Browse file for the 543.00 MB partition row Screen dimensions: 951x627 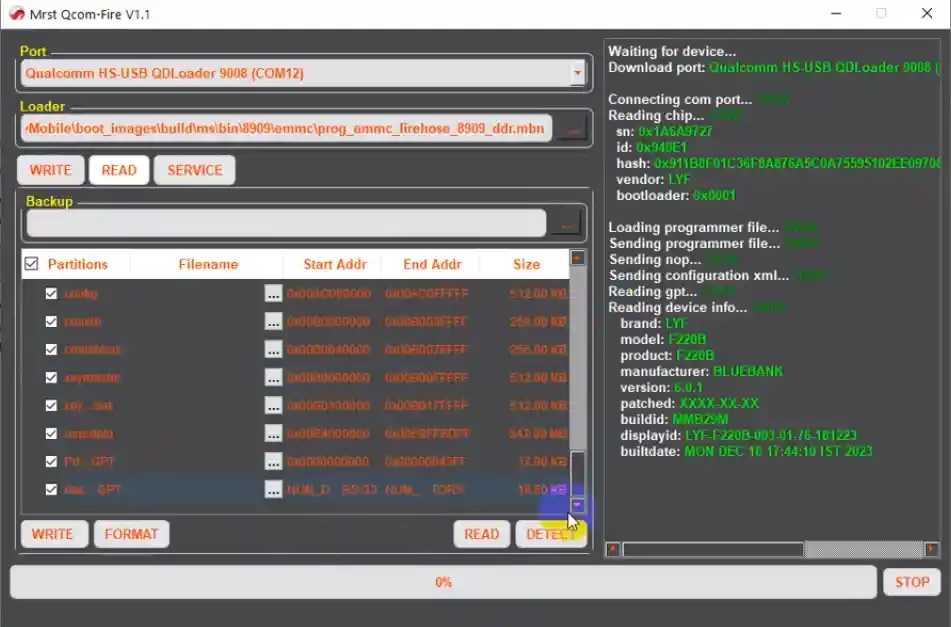click(x=273, y=434)
